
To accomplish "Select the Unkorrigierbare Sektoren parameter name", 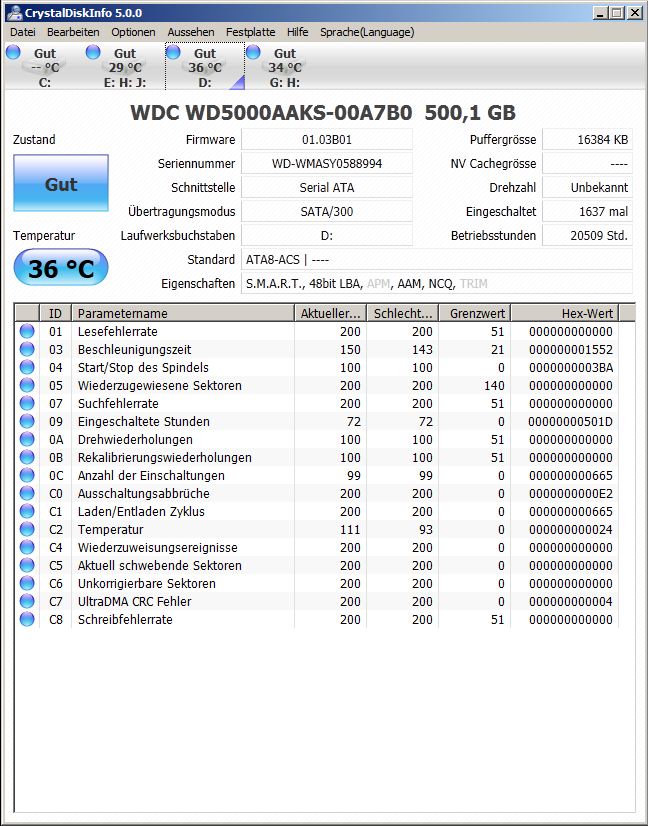I will pos(146,584).
